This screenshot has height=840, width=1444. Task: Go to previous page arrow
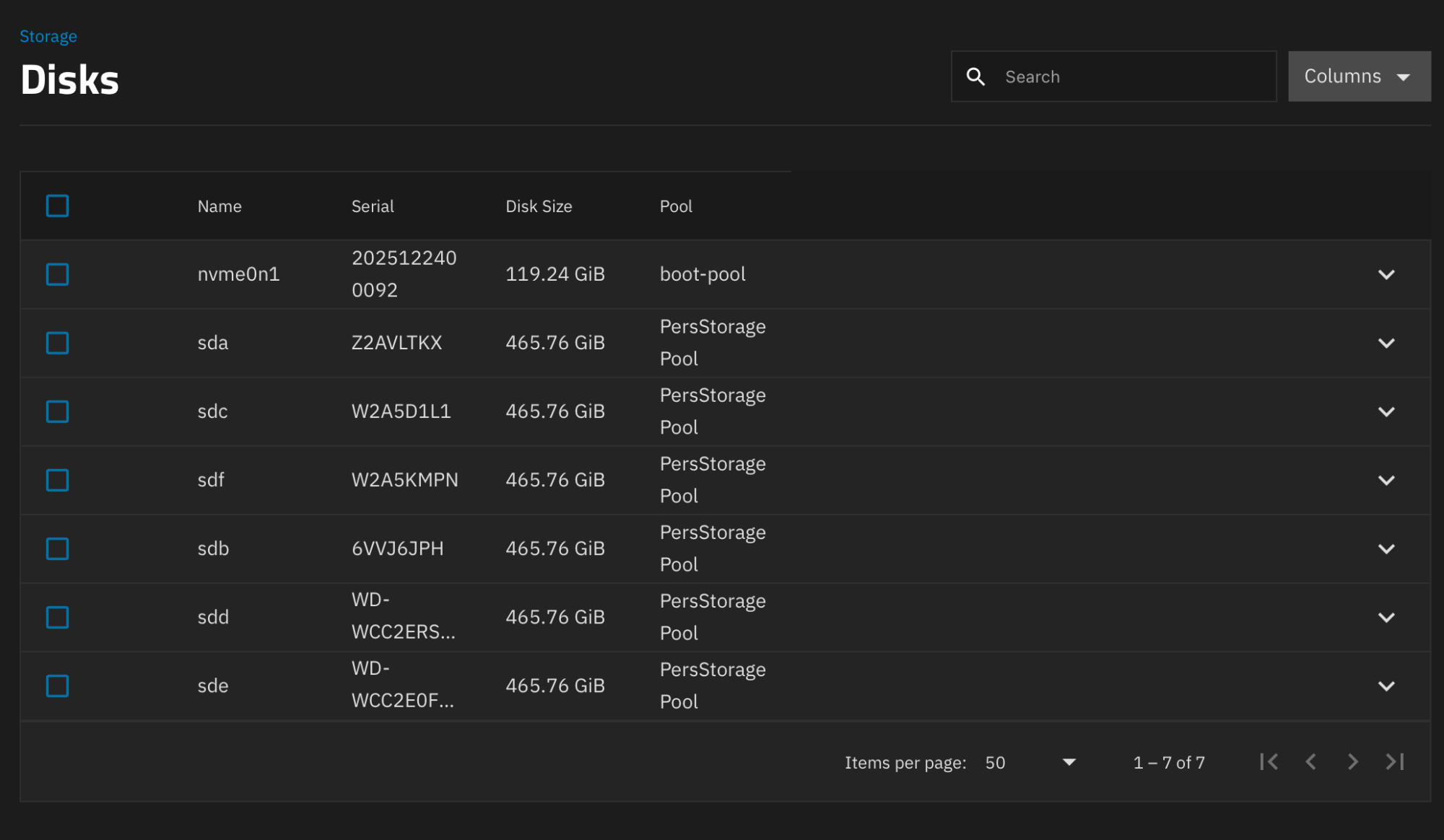point(1310,762)
